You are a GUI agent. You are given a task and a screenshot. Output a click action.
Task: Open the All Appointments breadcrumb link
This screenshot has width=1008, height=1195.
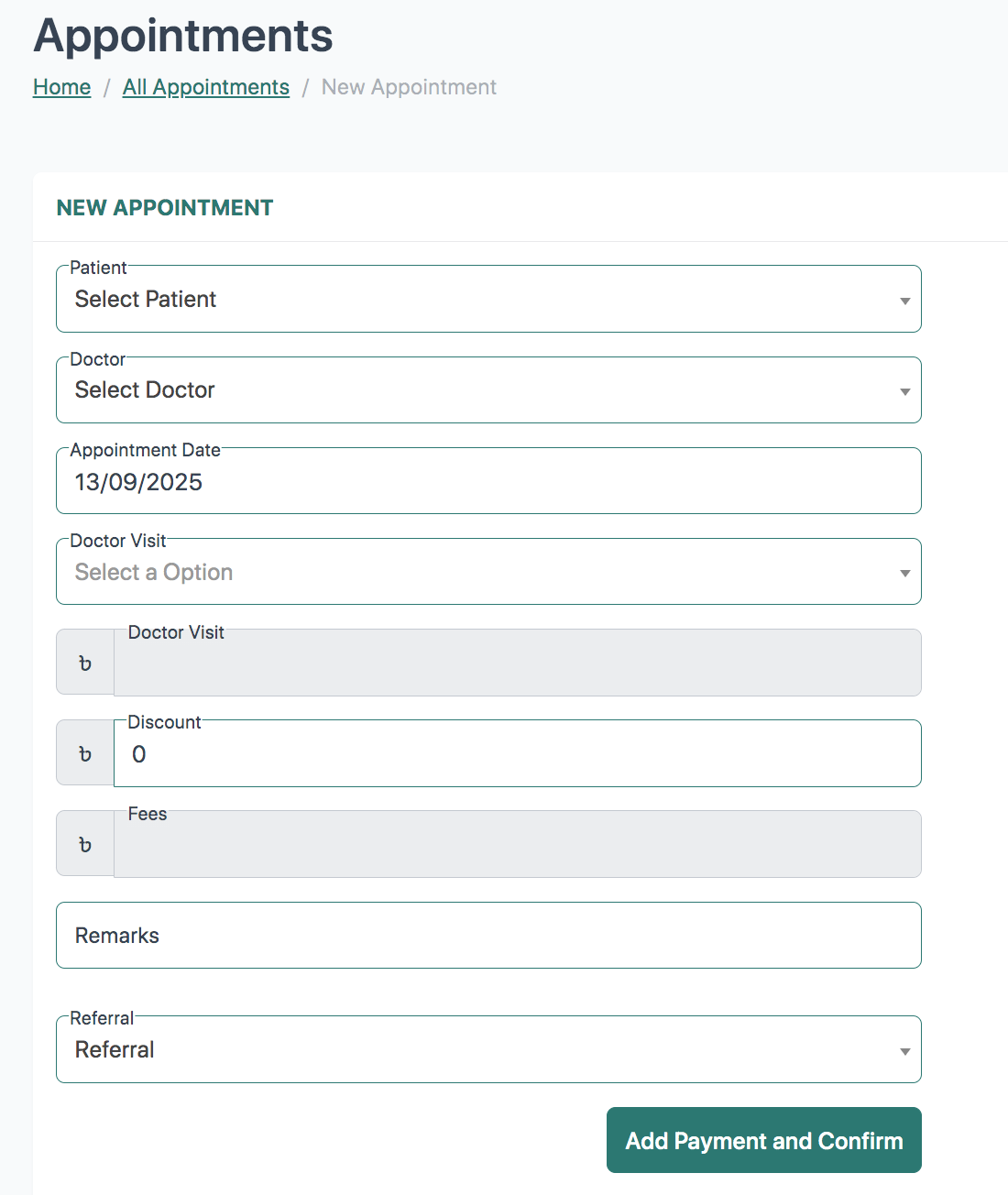coord(206,87)
